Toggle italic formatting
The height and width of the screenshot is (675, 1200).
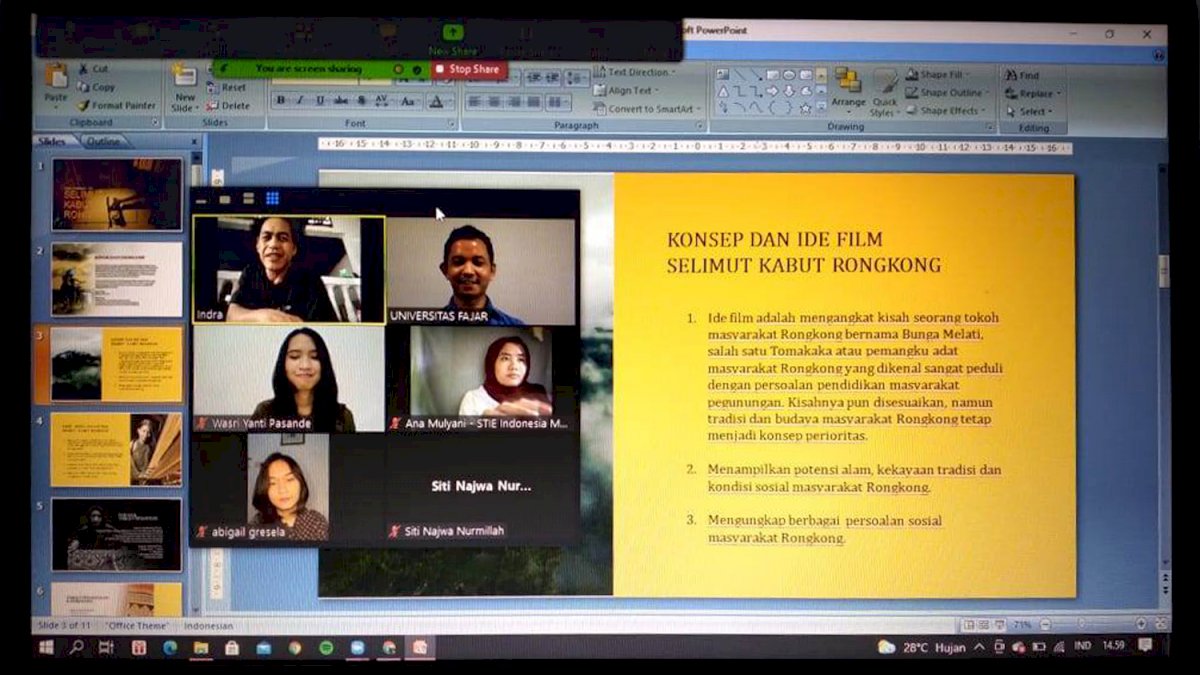coord(299,100)
